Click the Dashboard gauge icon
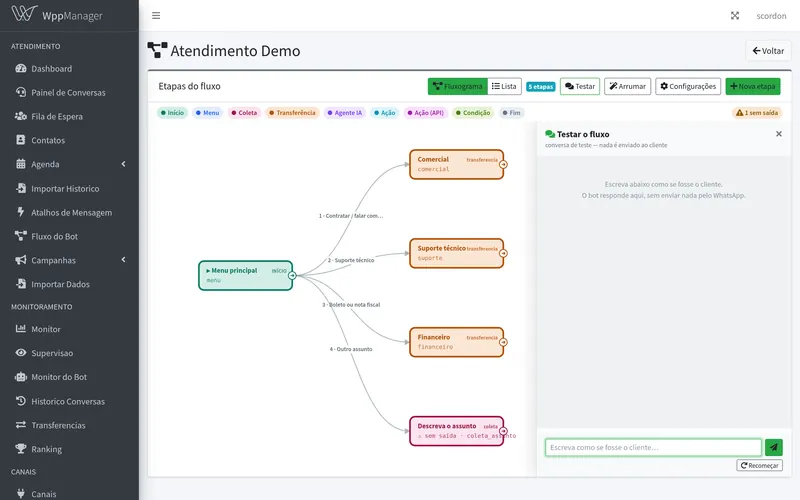800x500 pixels. click(x=20, y=68)
